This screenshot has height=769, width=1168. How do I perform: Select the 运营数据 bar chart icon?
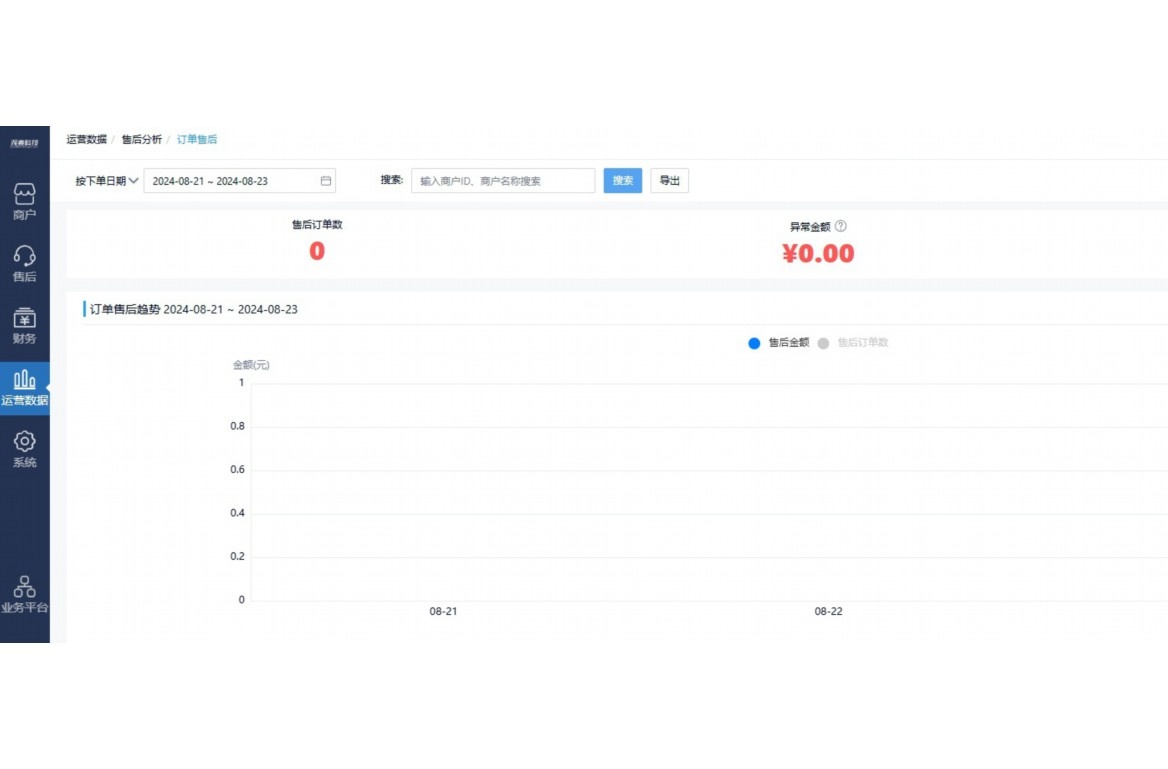pos(24,387)
